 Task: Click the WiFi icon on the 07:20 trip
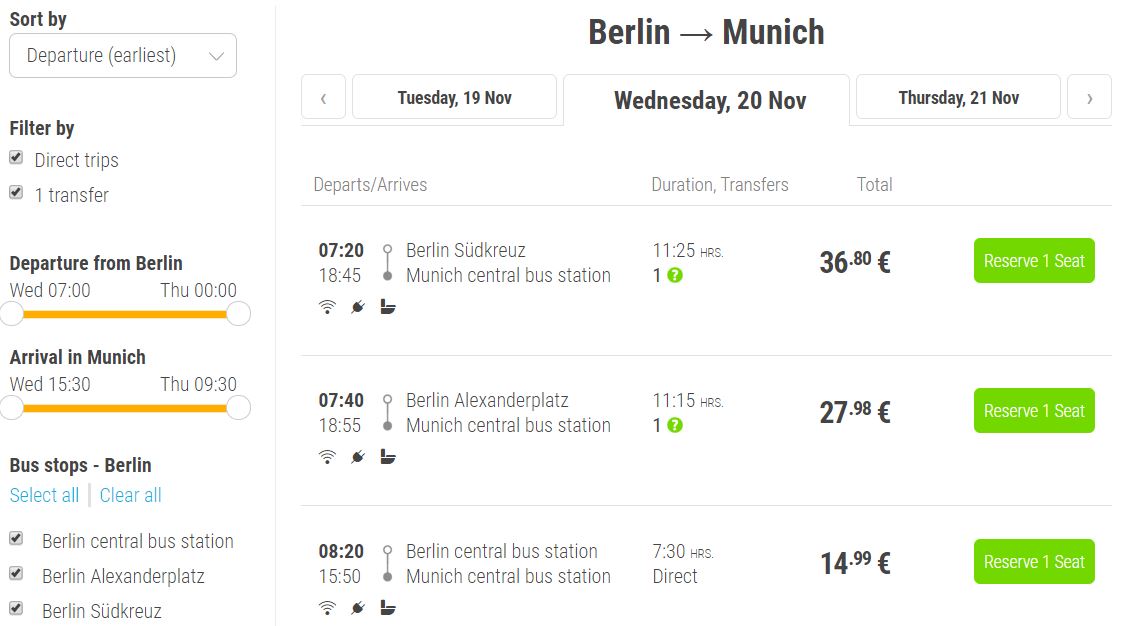[327, 307]
